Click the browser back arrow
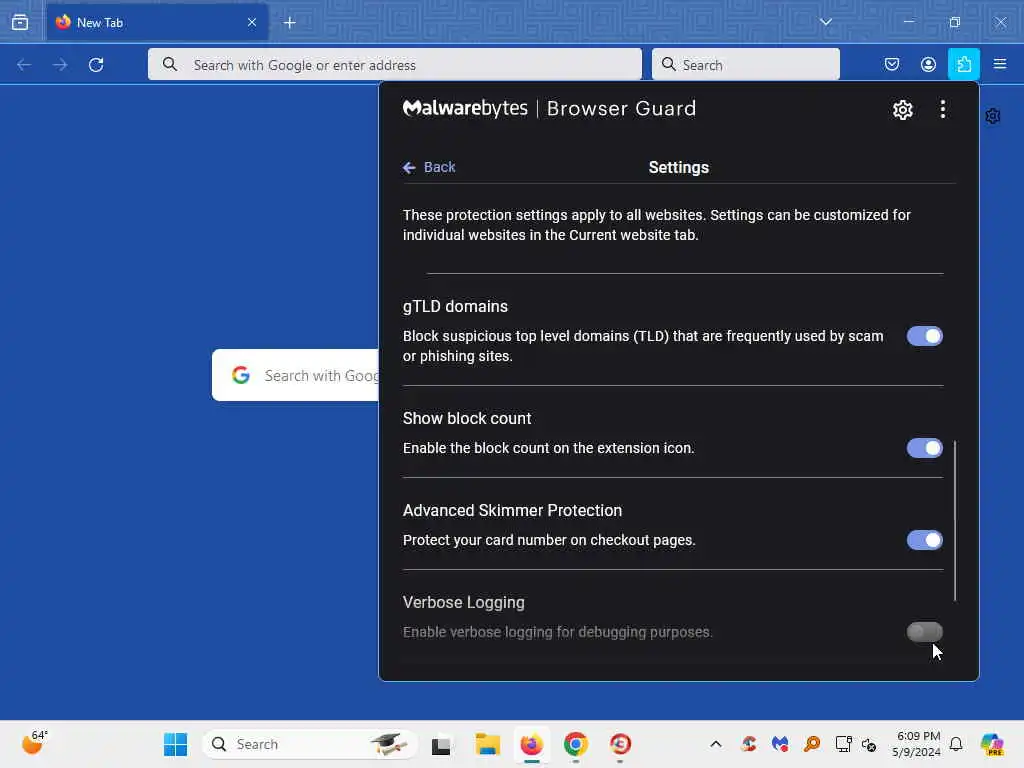 pos(24,65)
